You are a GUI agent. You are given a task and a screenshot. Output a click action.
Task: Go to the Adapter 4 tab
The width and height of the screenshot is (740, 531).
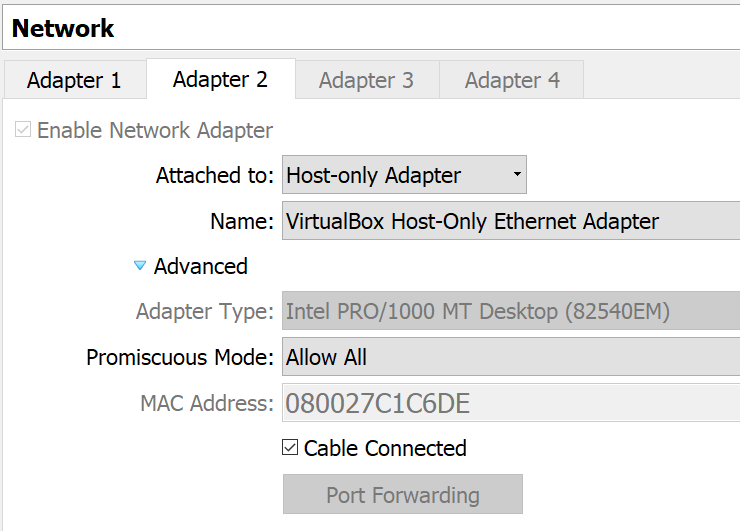pyautogui.click(x=512, y=80)
